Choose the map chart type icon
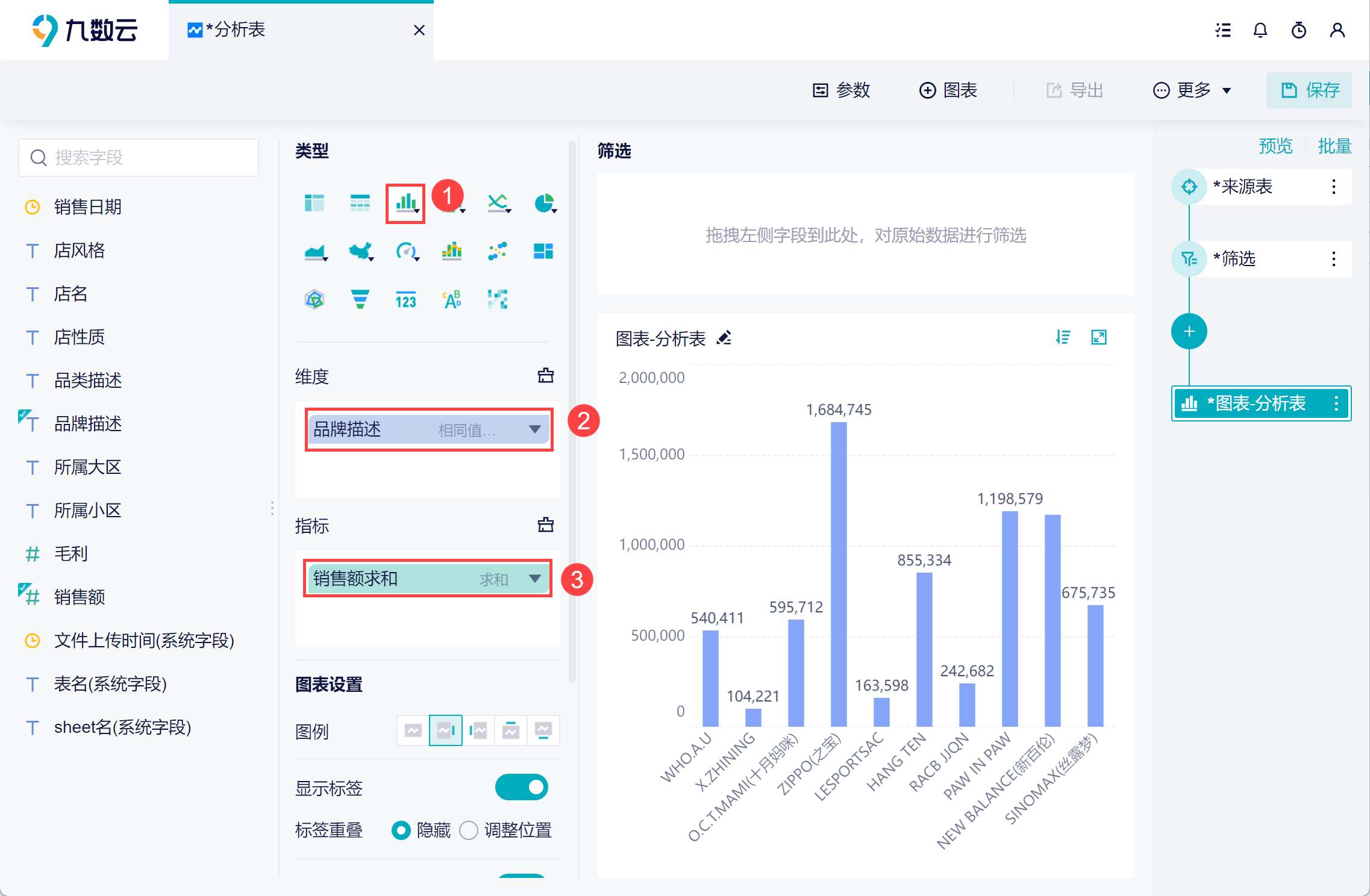1370x896 pixels. tap(360, 251)
